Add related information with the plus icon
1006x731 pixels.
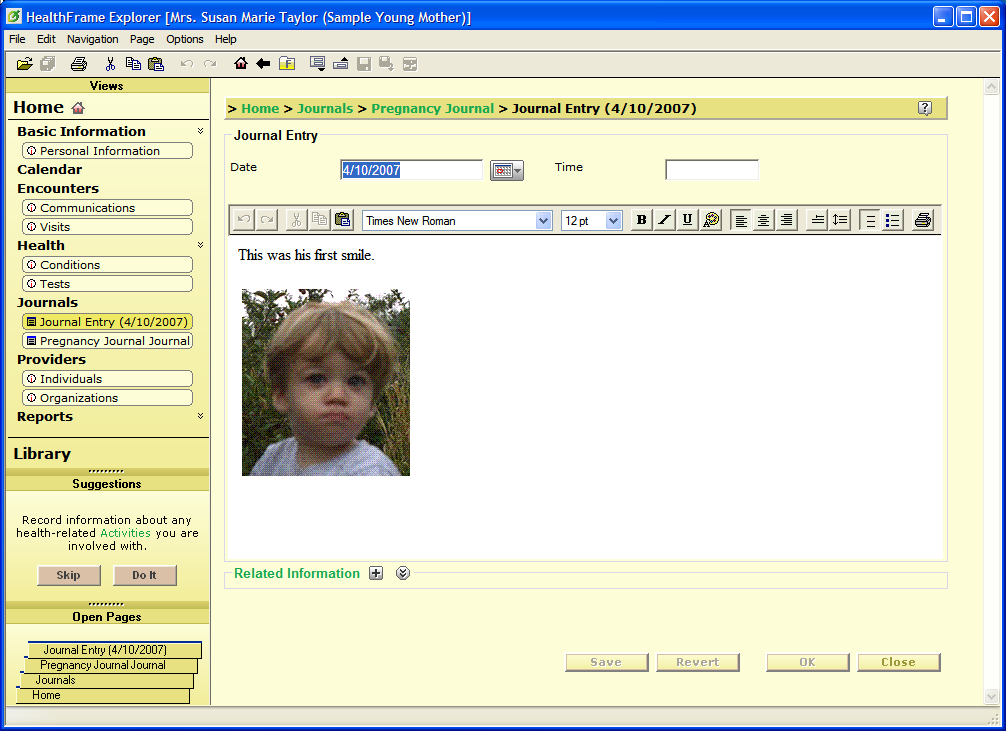coord(376,573)
